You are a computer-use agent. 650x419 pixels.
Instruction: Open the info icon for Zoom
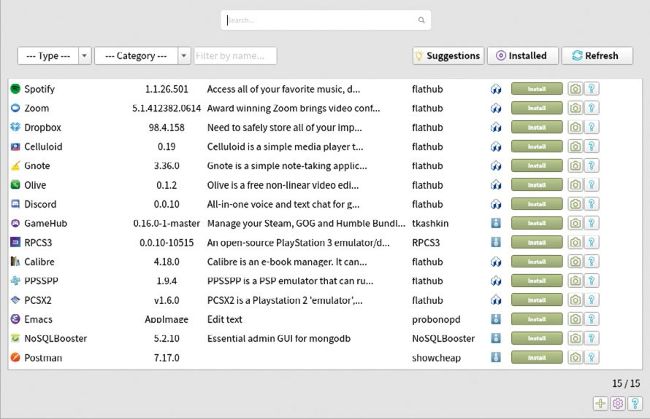[592, 108]
